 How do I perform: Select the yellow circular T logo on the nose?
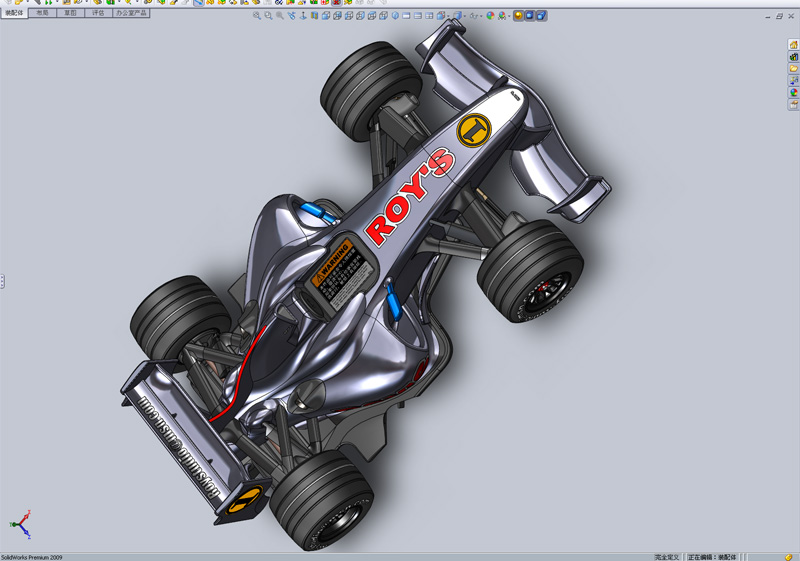474,130
